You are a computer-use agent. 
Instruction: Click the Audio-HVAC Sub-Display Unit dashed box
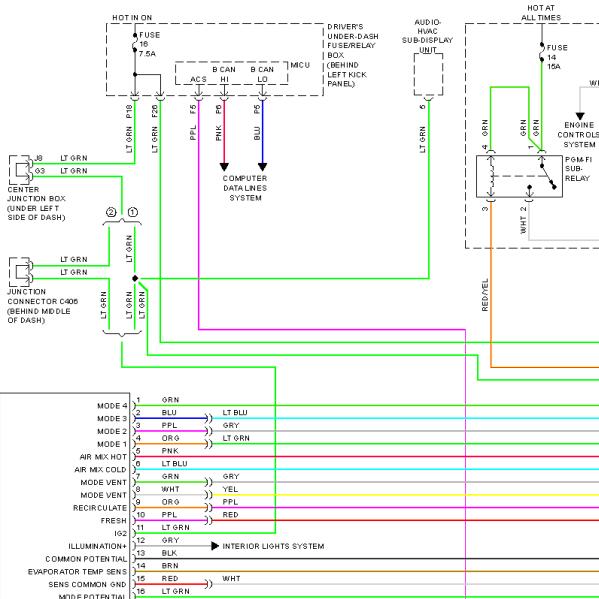[429, 74]
